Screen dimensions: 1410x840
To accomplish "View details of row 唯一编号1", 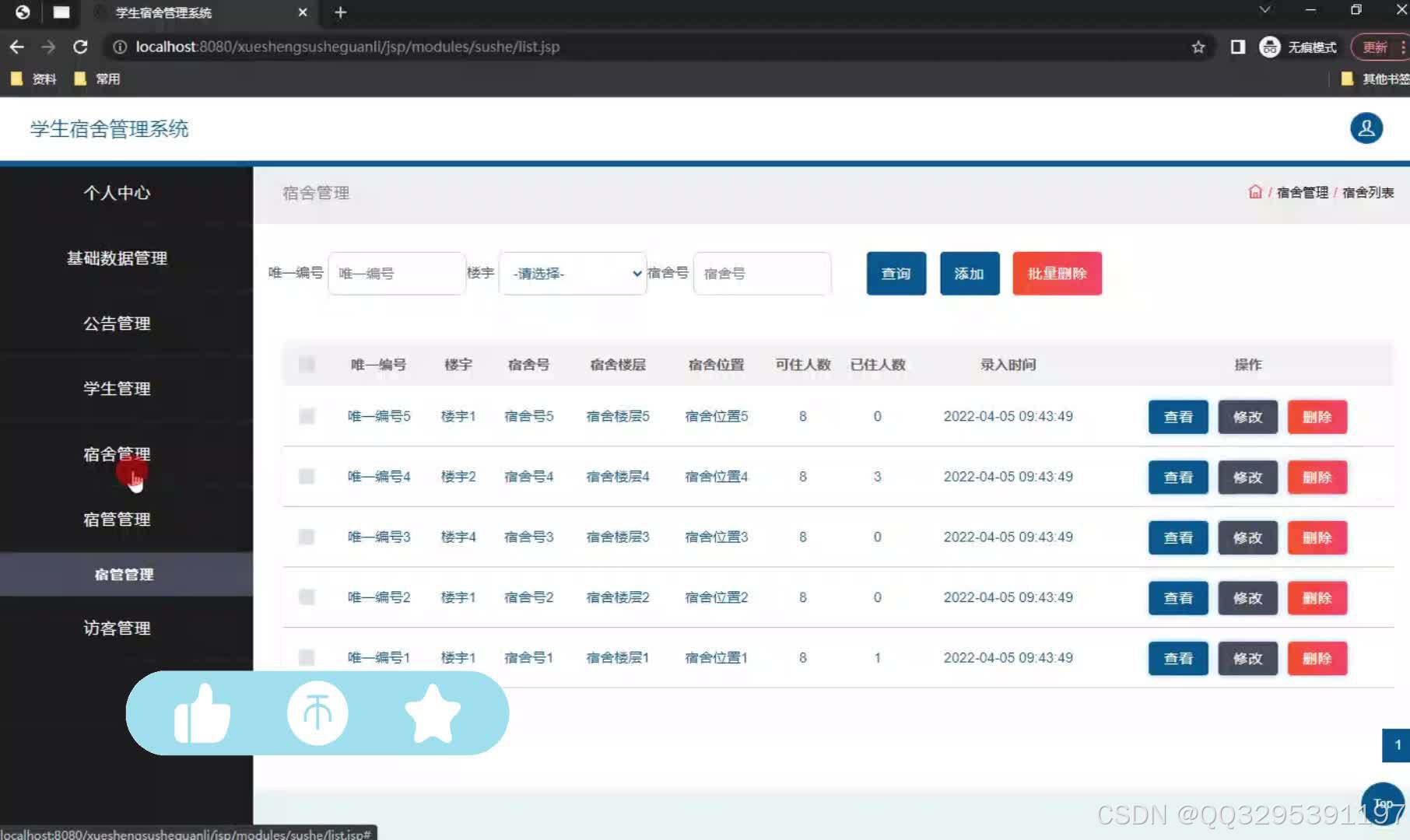I will point(1178,658).
